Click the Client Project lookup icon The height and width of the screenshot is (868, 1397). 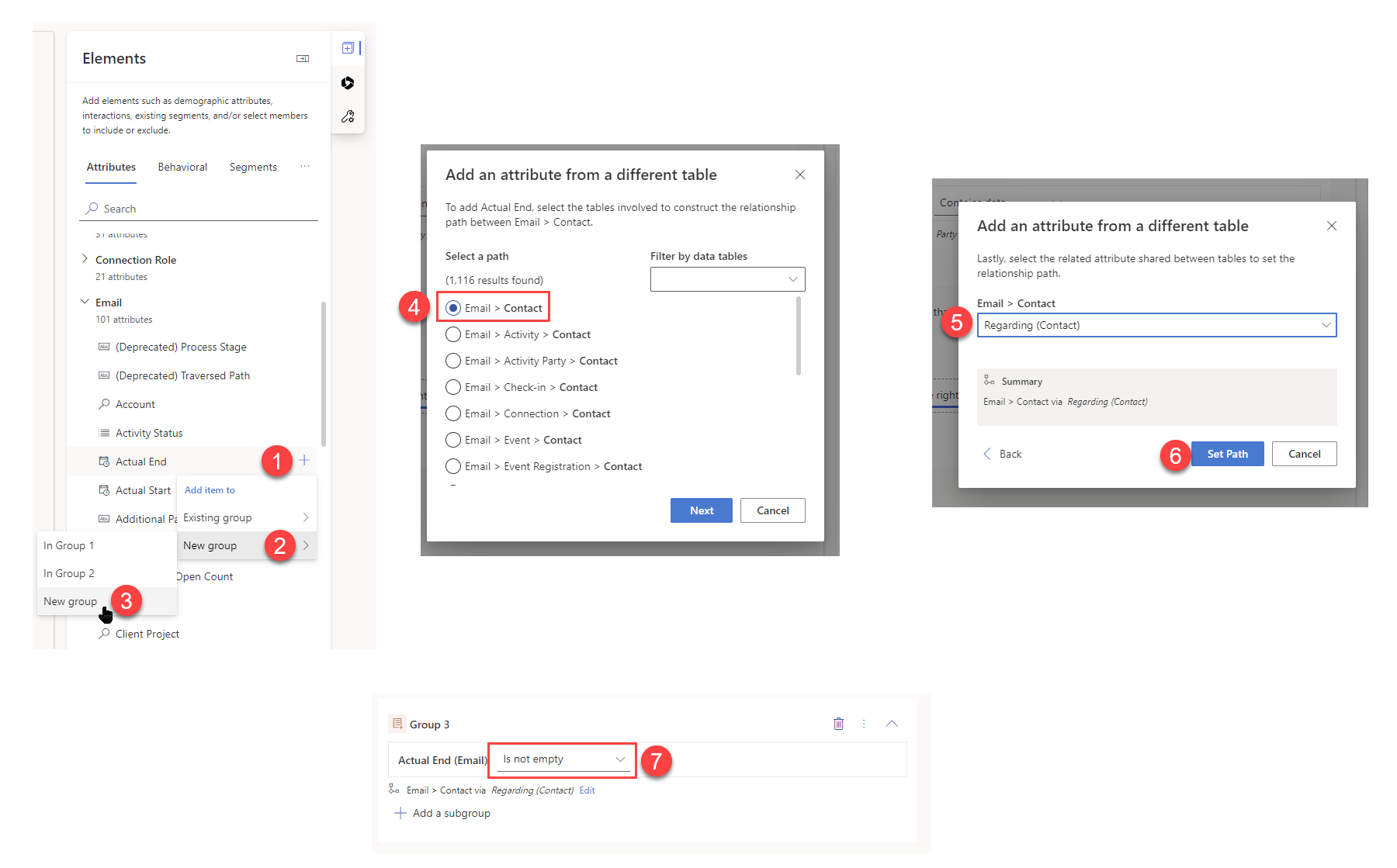pyautogui.click(x=104, y=634)
